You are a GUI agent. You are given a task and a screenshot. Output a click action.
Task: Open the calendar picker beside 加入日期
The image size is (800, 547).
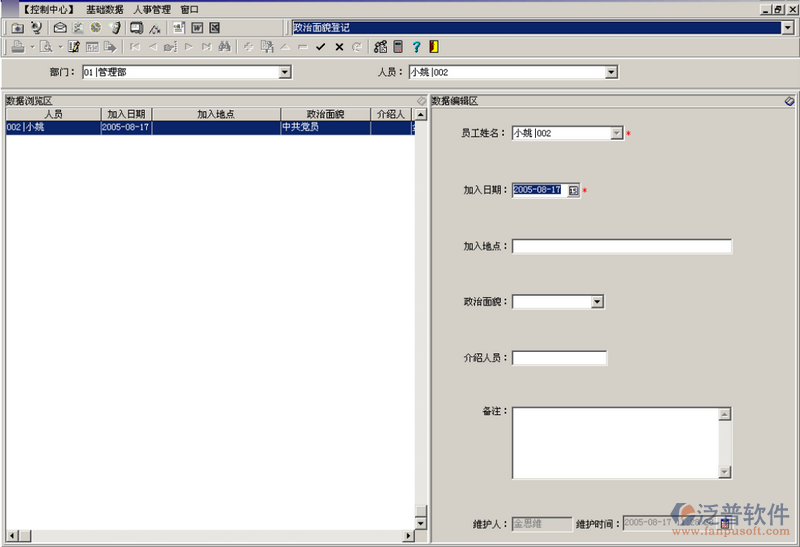574,190
